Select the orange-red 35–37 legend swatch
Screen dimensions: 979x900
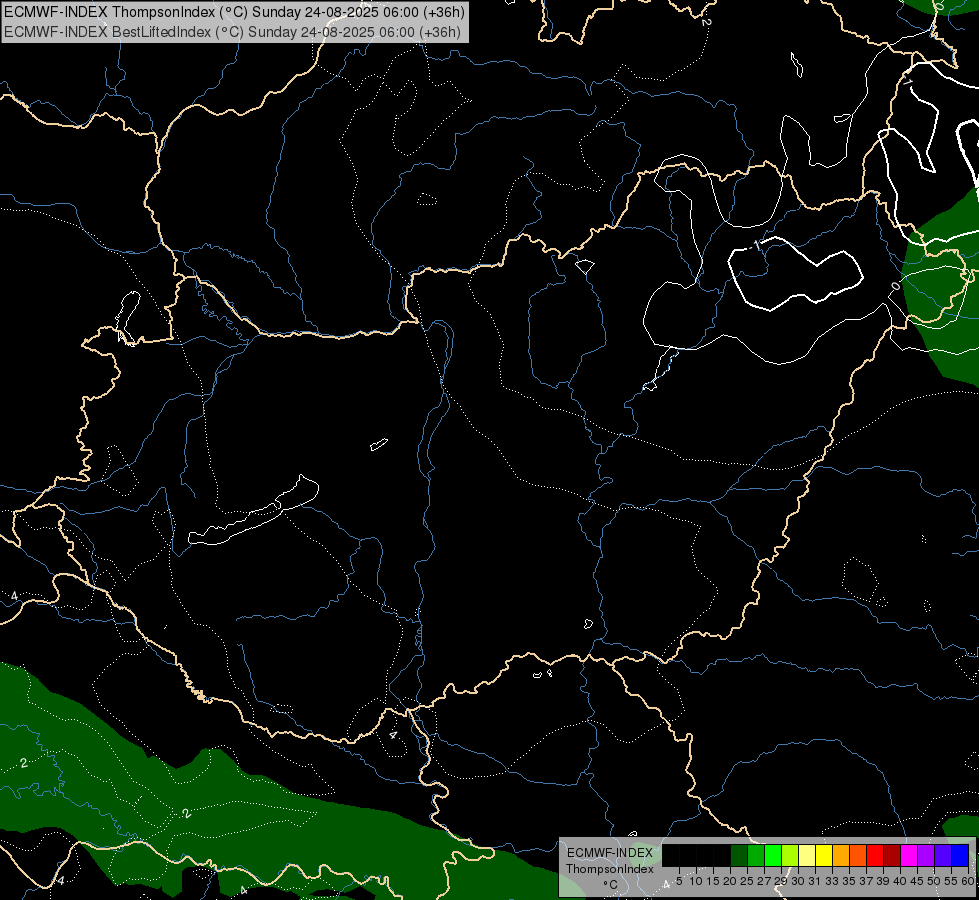pyautogui.click(x=858, y=855)
